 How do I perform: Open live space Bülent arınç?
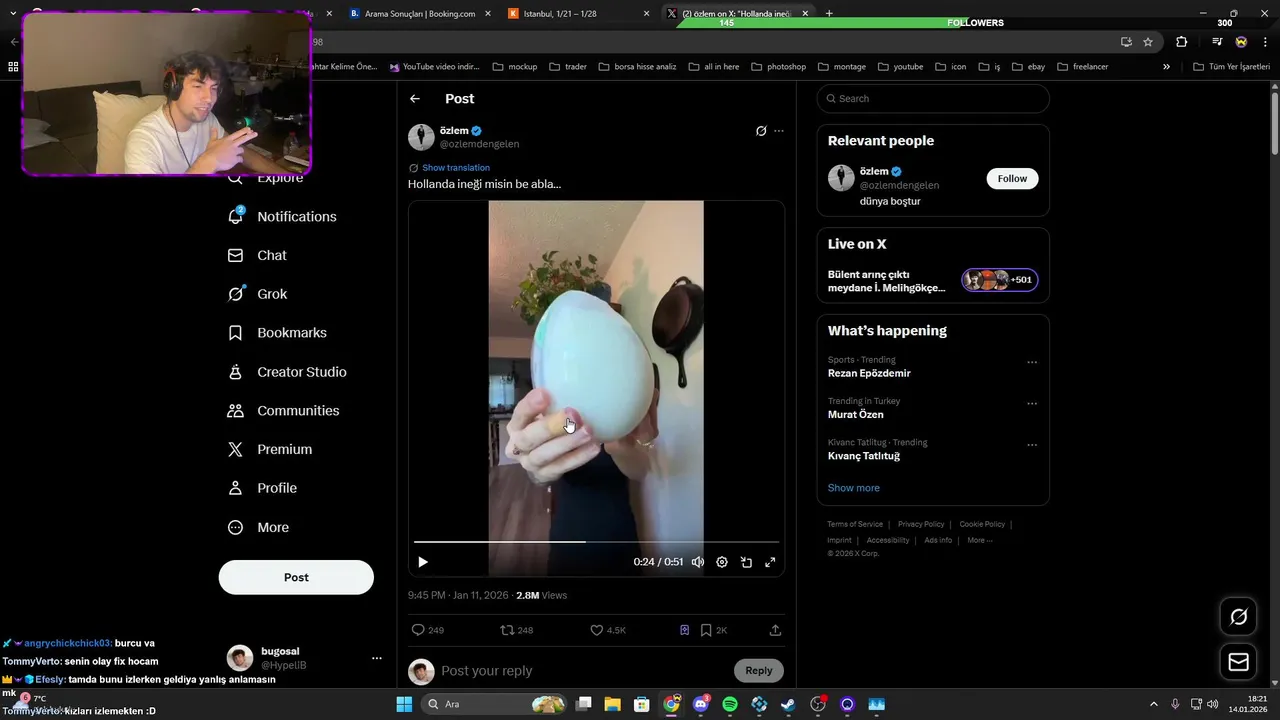click(933, 280)
